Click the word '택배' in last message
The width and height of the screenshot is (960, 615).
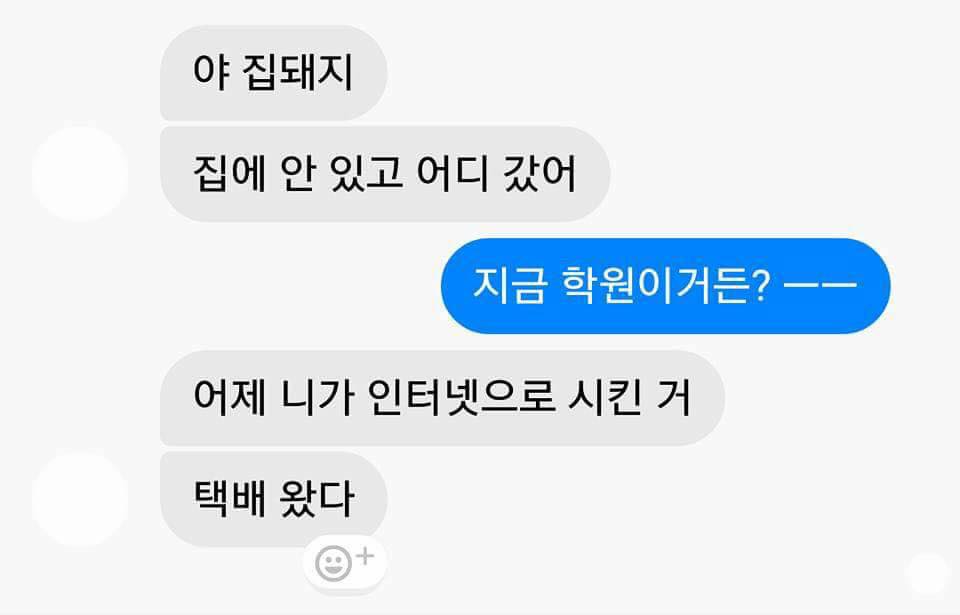pos(230,498)
